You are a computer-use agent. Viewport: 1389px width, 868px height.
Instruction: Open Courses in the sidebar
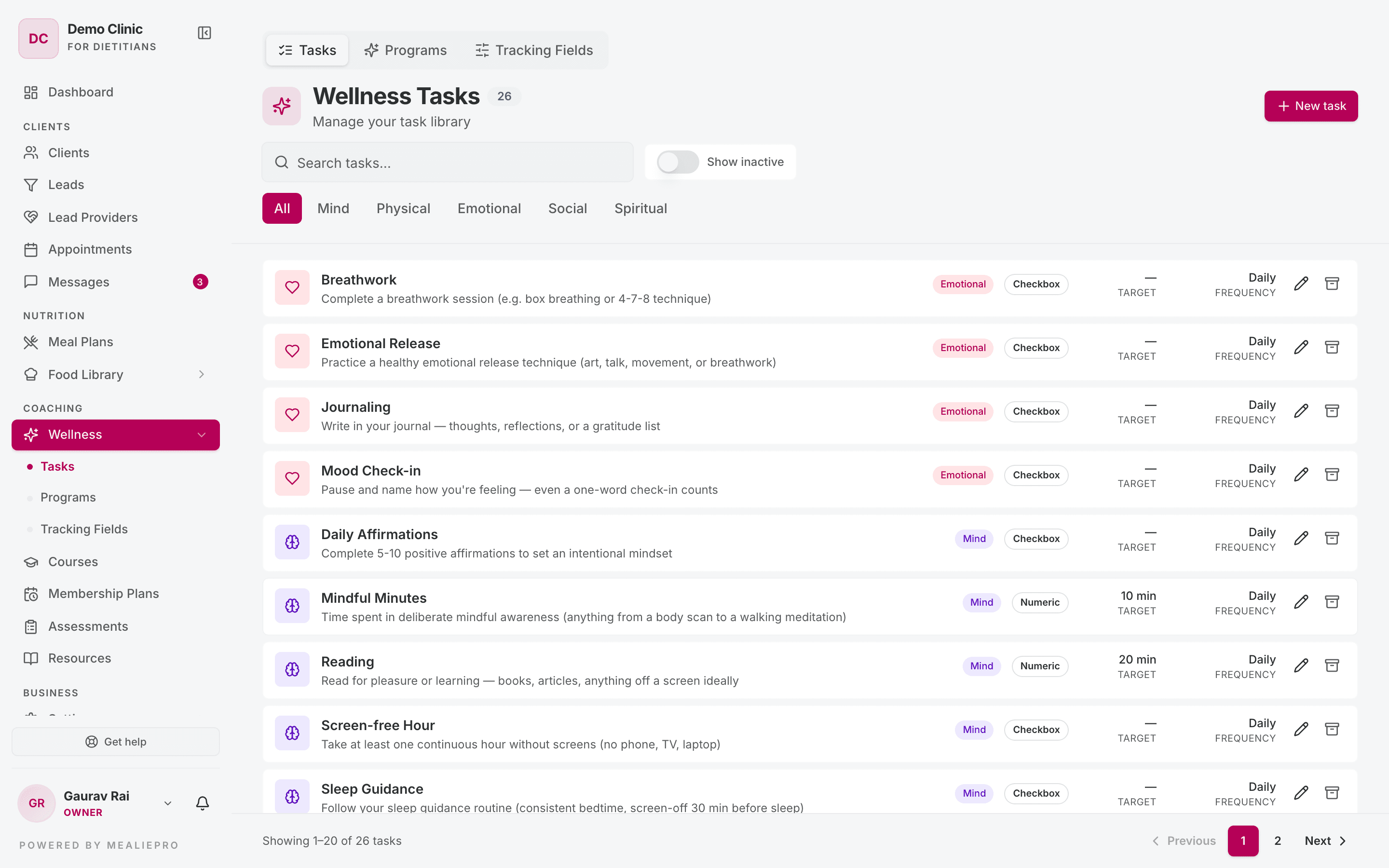coord(115,562)
